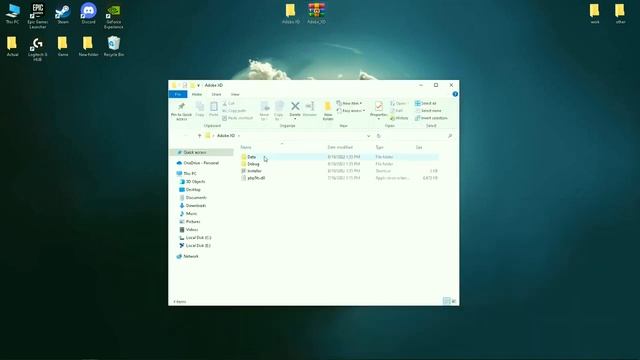Select the Discord desktop shortcut
Screen dimensions: 640x360
click(88, 14)
